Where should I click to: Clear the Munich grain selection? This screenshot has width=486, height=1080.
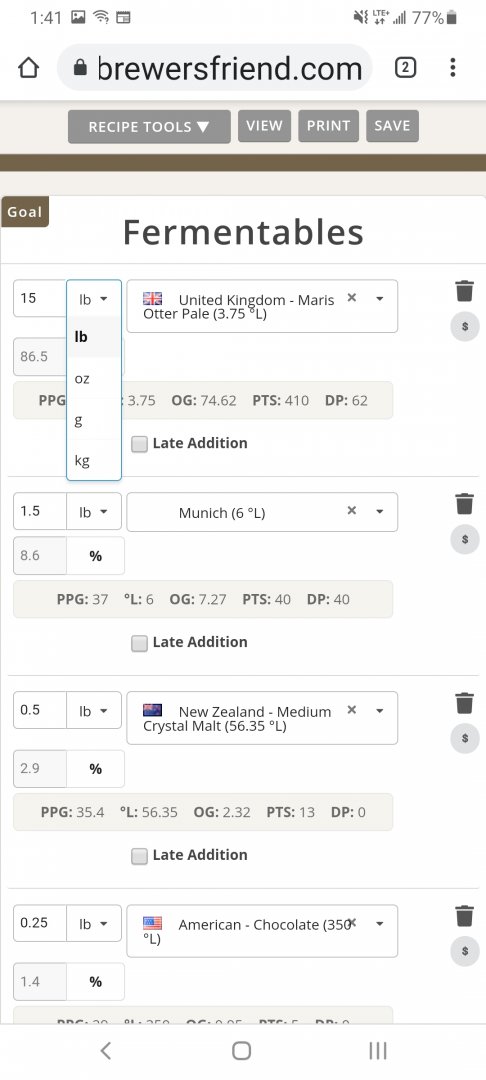tap(352, 510)
